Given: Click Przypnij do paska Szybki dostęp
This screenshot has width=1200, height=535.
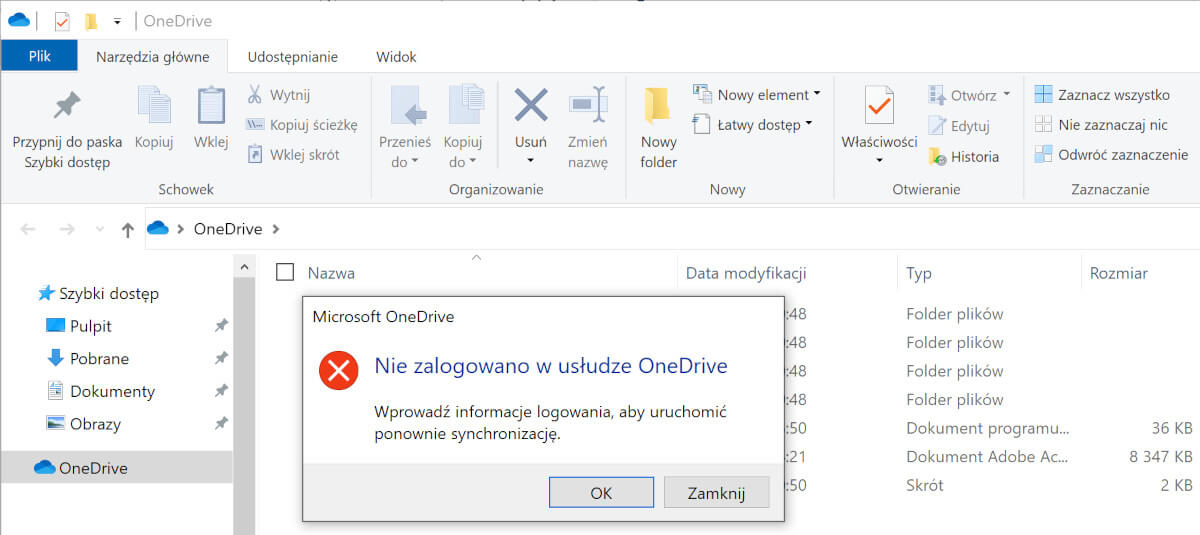Looking at the screenshot, I should 67,127.
